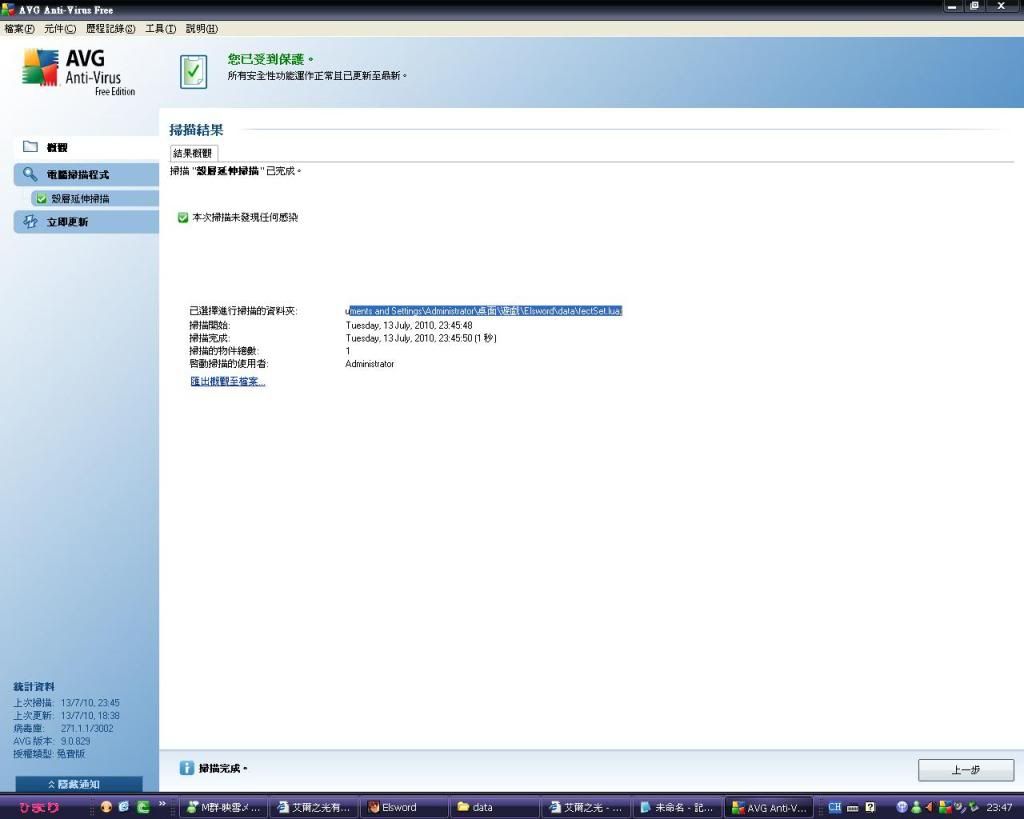The width and height of the screenshot is (1024, 819).
Task: Click the green check icon beside 殼層延伸掃描
Action: (x=42, y=199)
